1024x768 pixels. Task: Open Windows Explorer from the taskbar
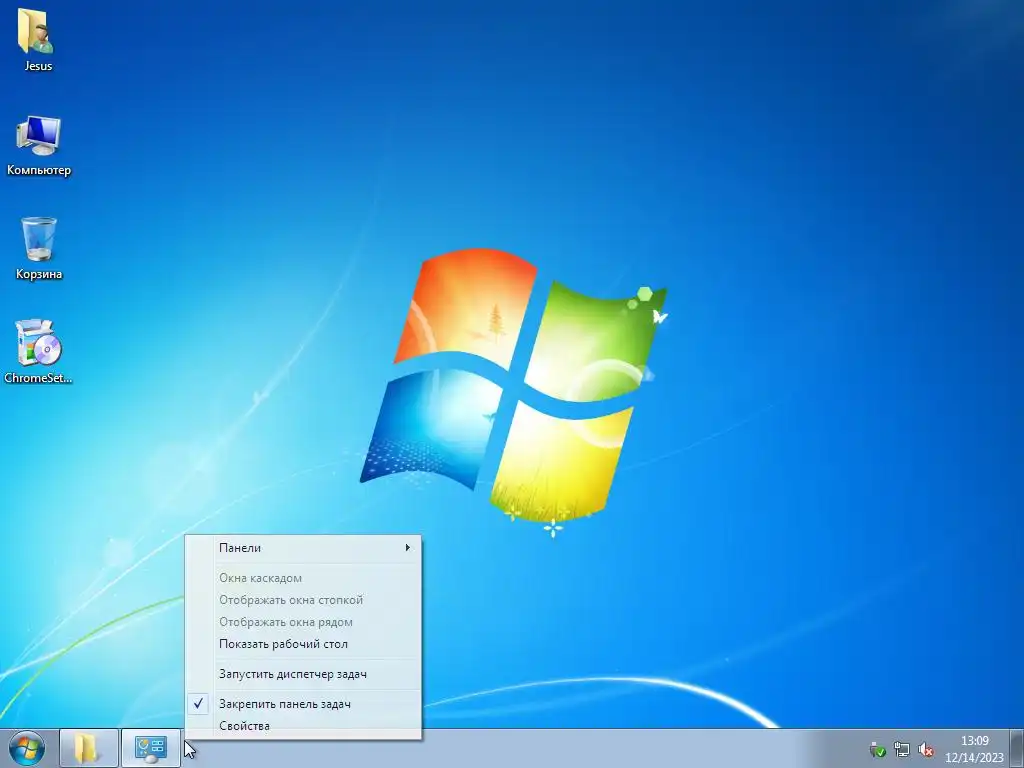click(89, 748)
